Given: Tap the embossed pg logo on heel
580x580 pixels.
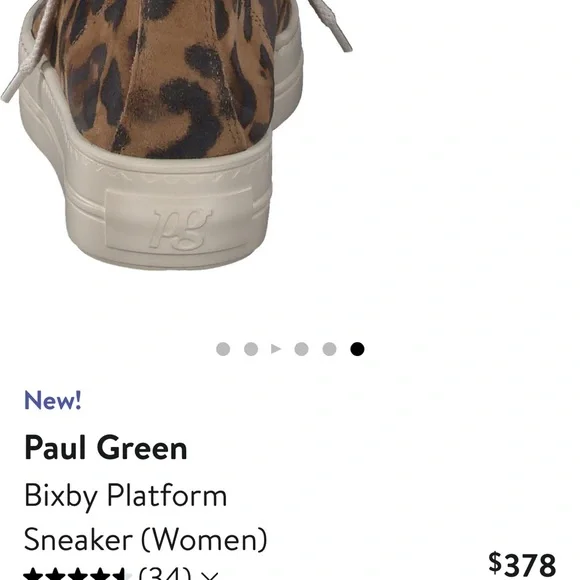Looking at the screenshot, I should point(181,228).
